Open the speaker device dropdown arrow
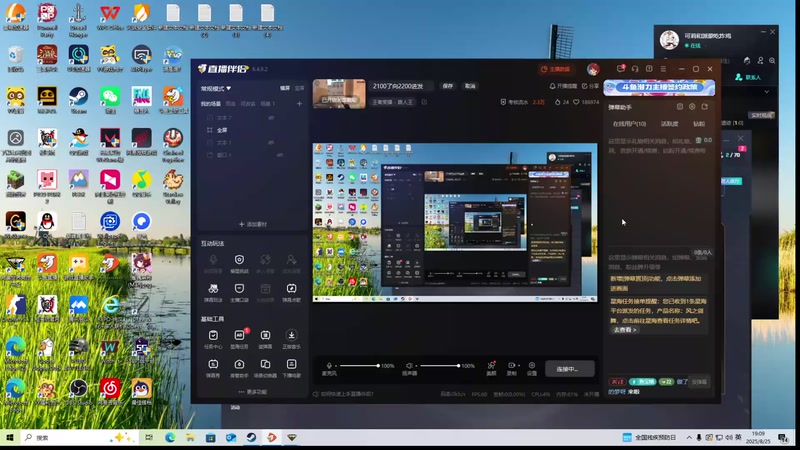The height and width of the screenshot is (450, 800). coord(416,366)
